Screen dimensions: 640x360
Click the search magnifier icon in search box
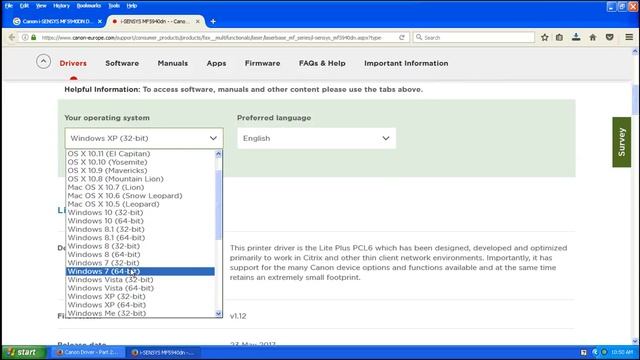(419, 37)
